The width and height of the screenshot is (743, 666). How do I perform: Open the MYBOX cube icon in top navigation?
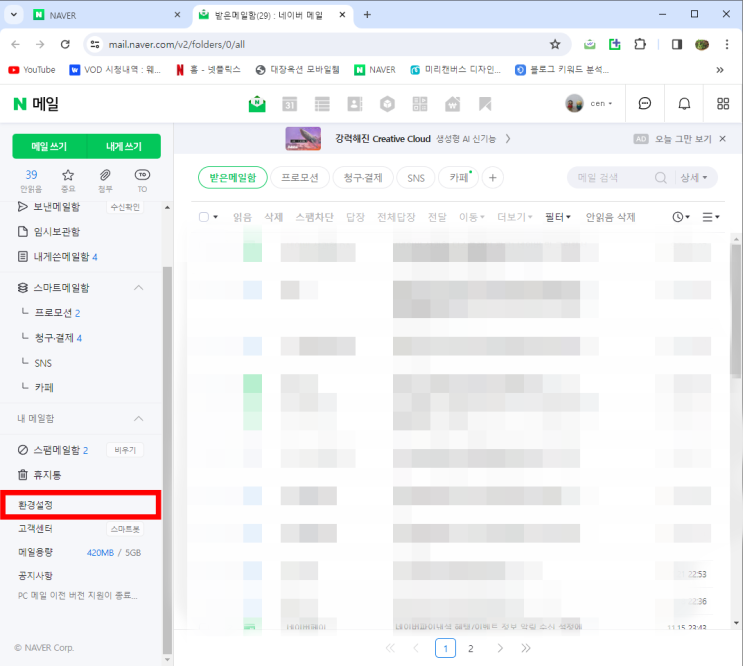(x=387, y=104)
